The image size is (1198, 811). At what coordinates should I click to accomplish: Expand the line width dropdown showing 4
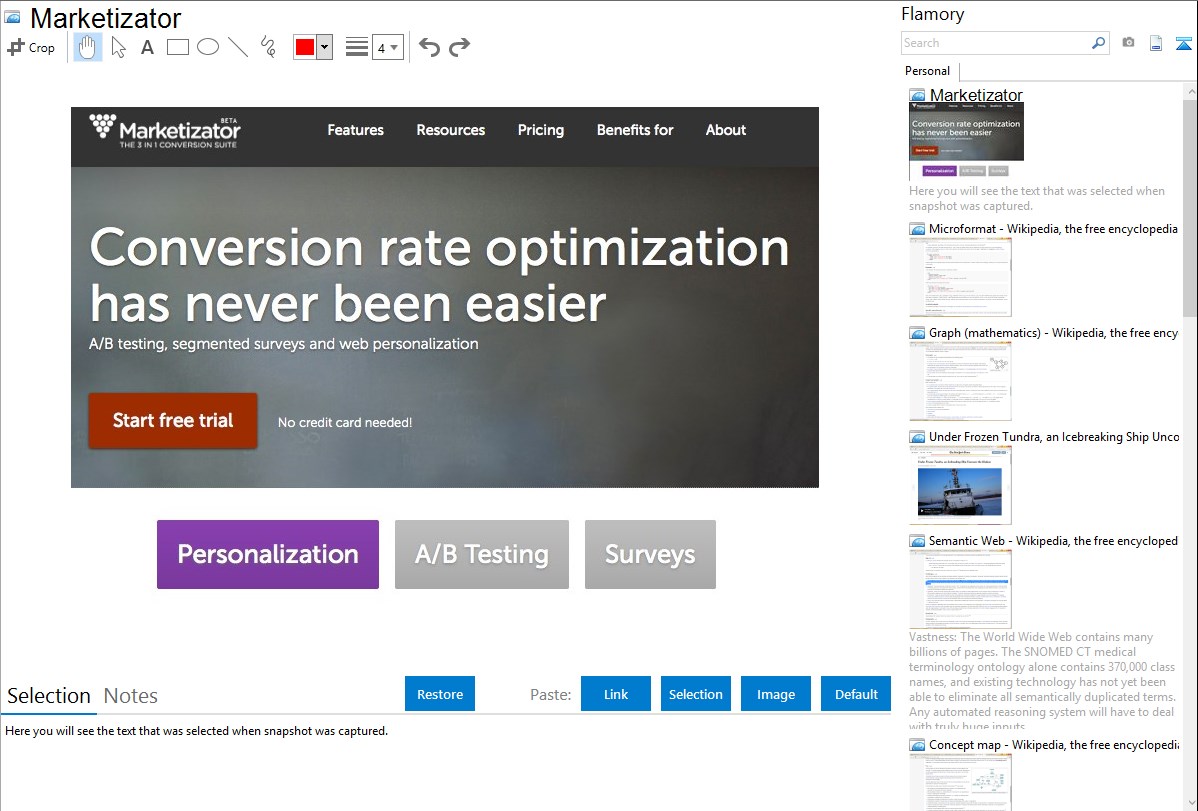coord(387,47)
